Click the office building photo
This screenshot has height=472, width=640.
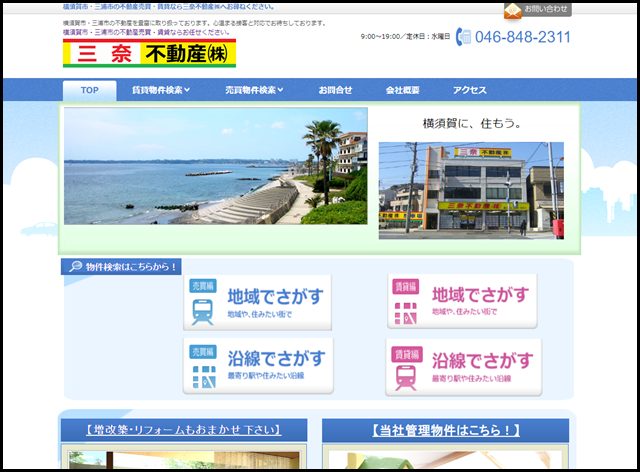pos(471,191)
